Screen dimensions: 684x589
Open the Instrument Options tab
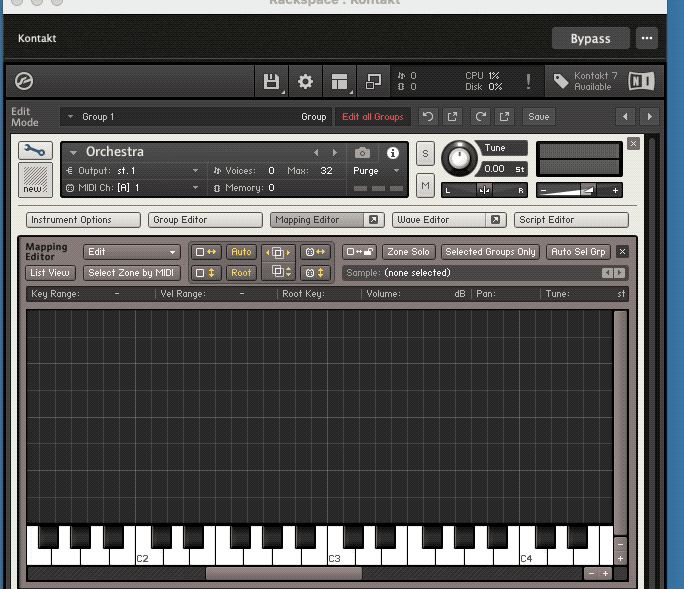click(x=83, y=220)
